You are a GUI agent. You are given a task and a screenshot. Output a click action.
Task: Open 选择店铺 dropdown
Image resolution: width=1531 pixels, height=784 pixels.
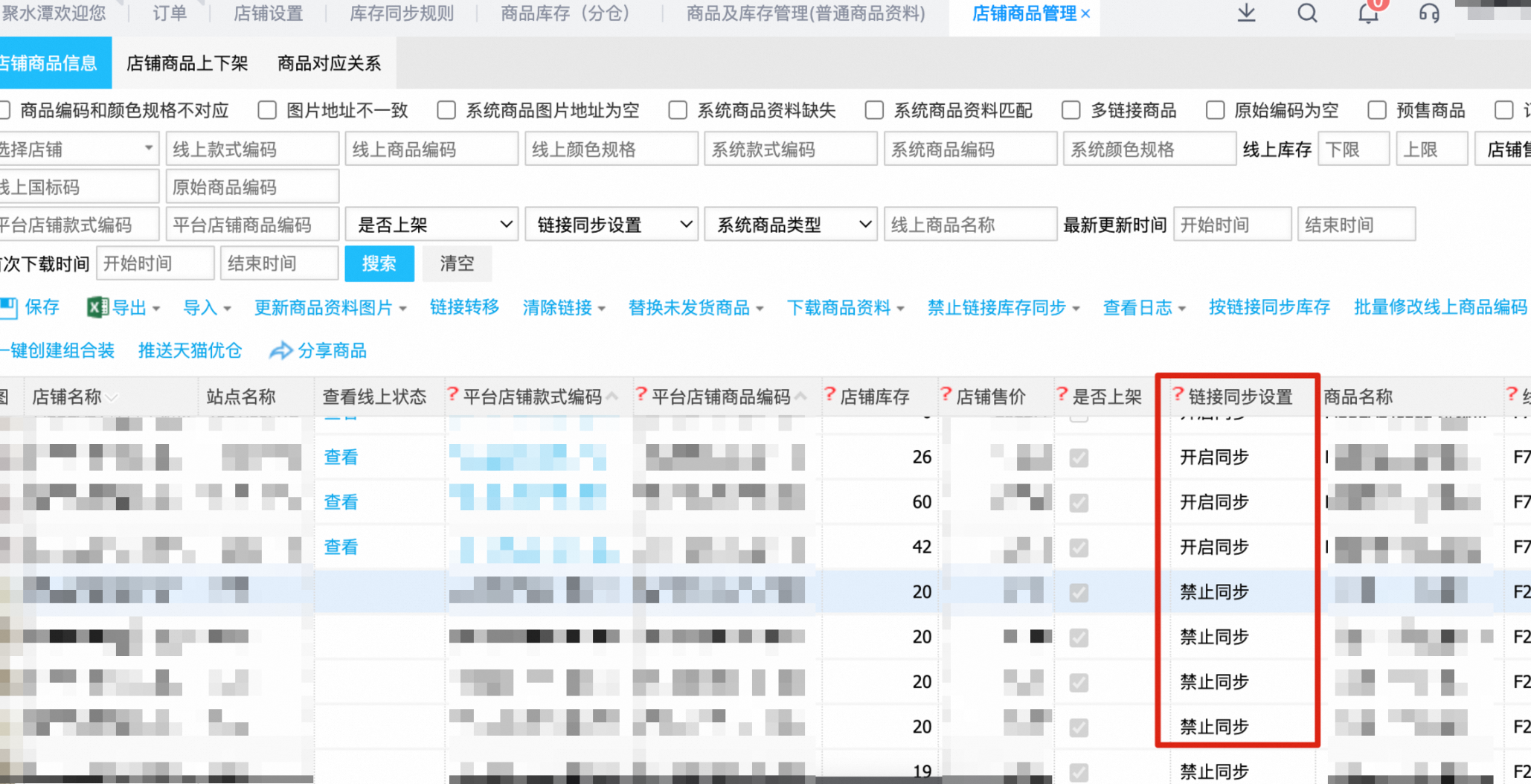(78, 149)
